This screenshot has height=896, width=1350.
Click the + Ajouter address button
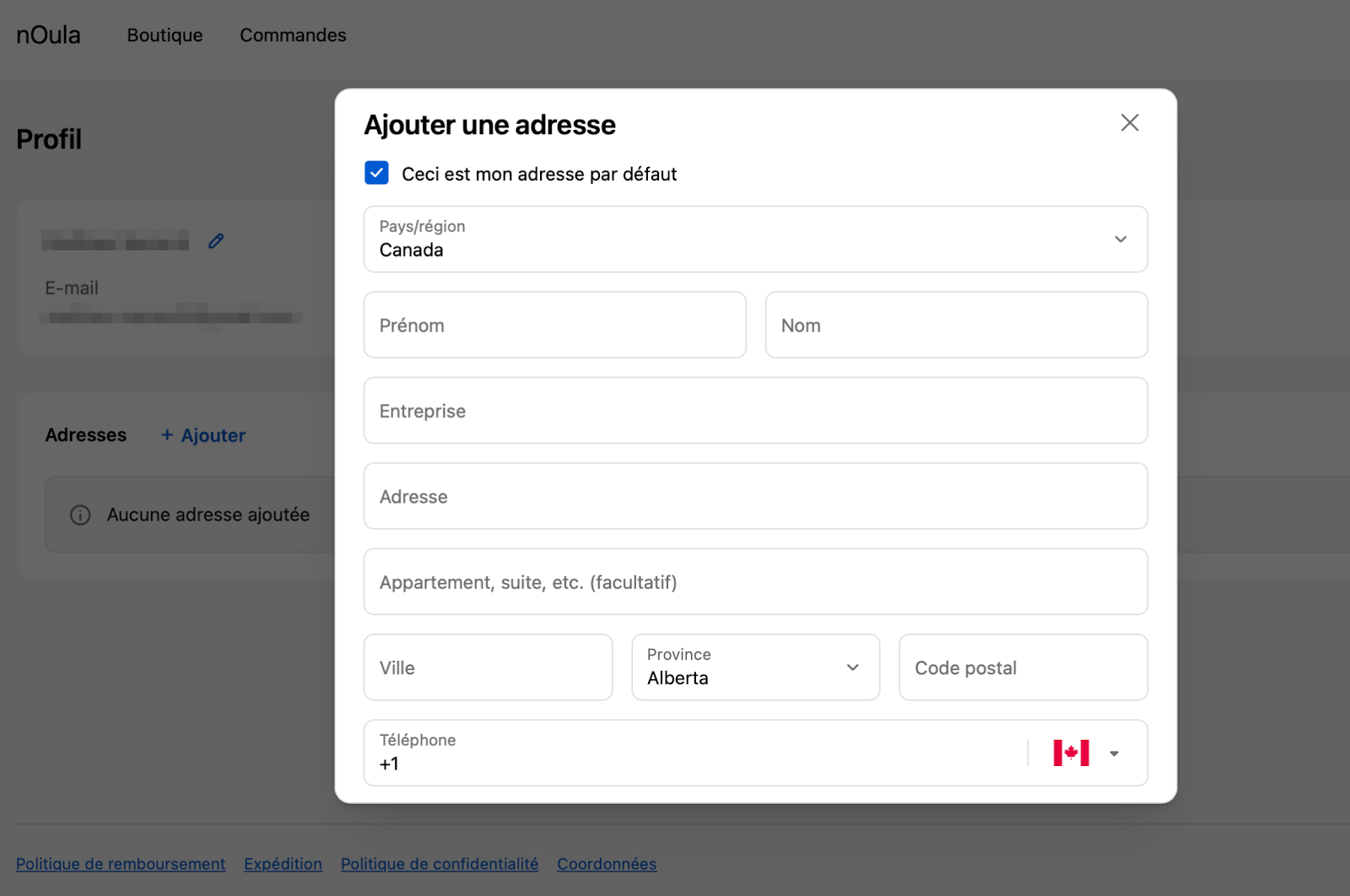[x=203, y=435]
